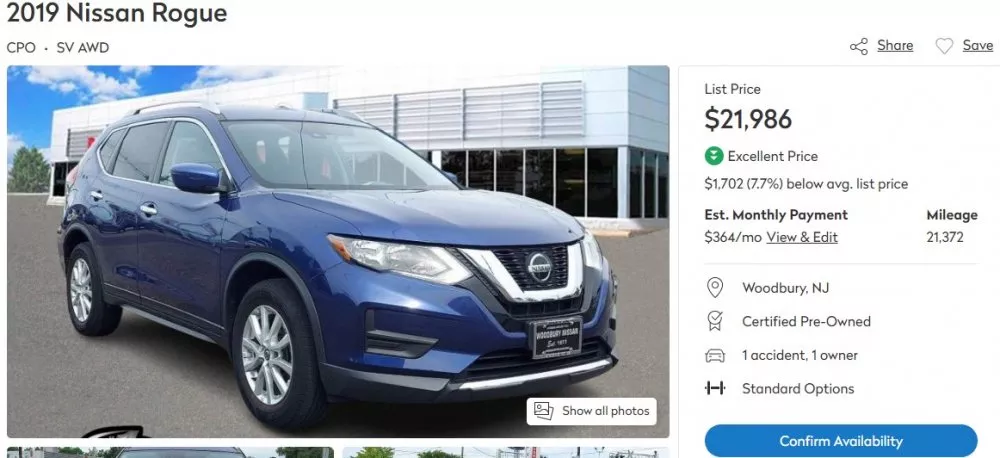Viewport: 1000px width, 458px height.
Task: Click the heart Save icon
Action: [x=944, y=46]
